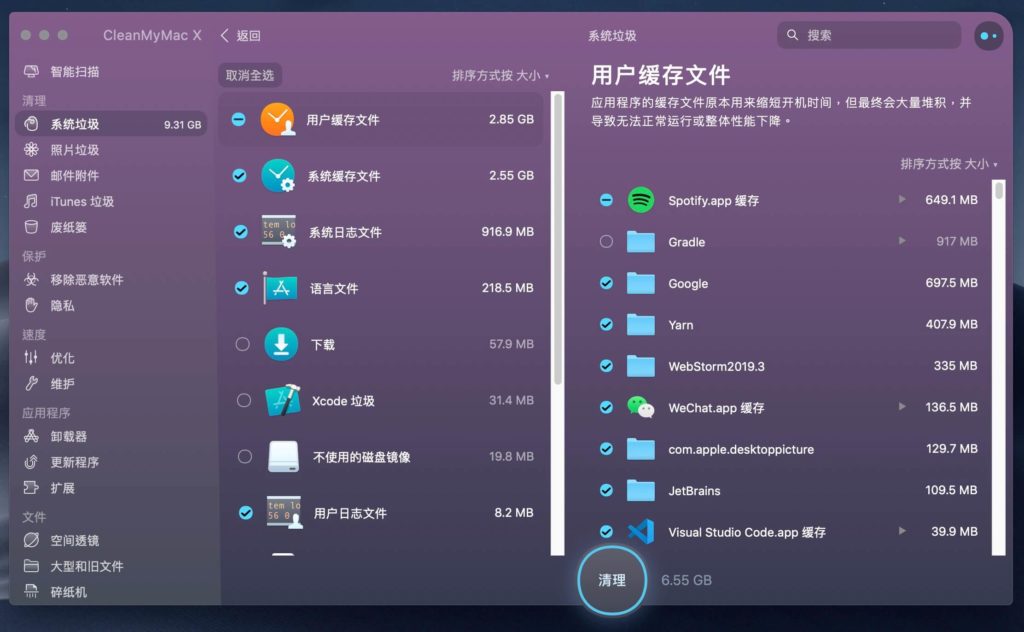The width and height of the screenshot is (1024, 632).
Task: Click the Space Lens icon
Action: pos(31,540)
